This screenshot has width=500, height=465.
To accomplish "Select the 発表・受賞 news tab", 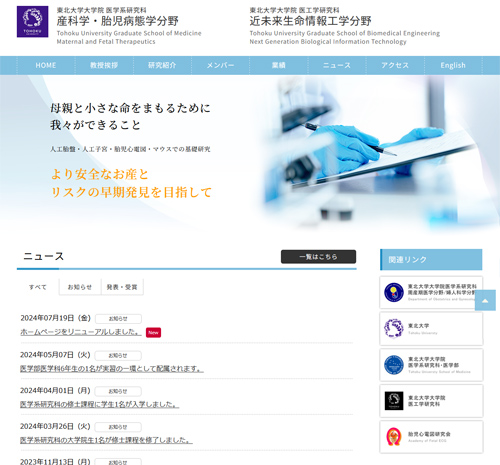I will point(122,287).
